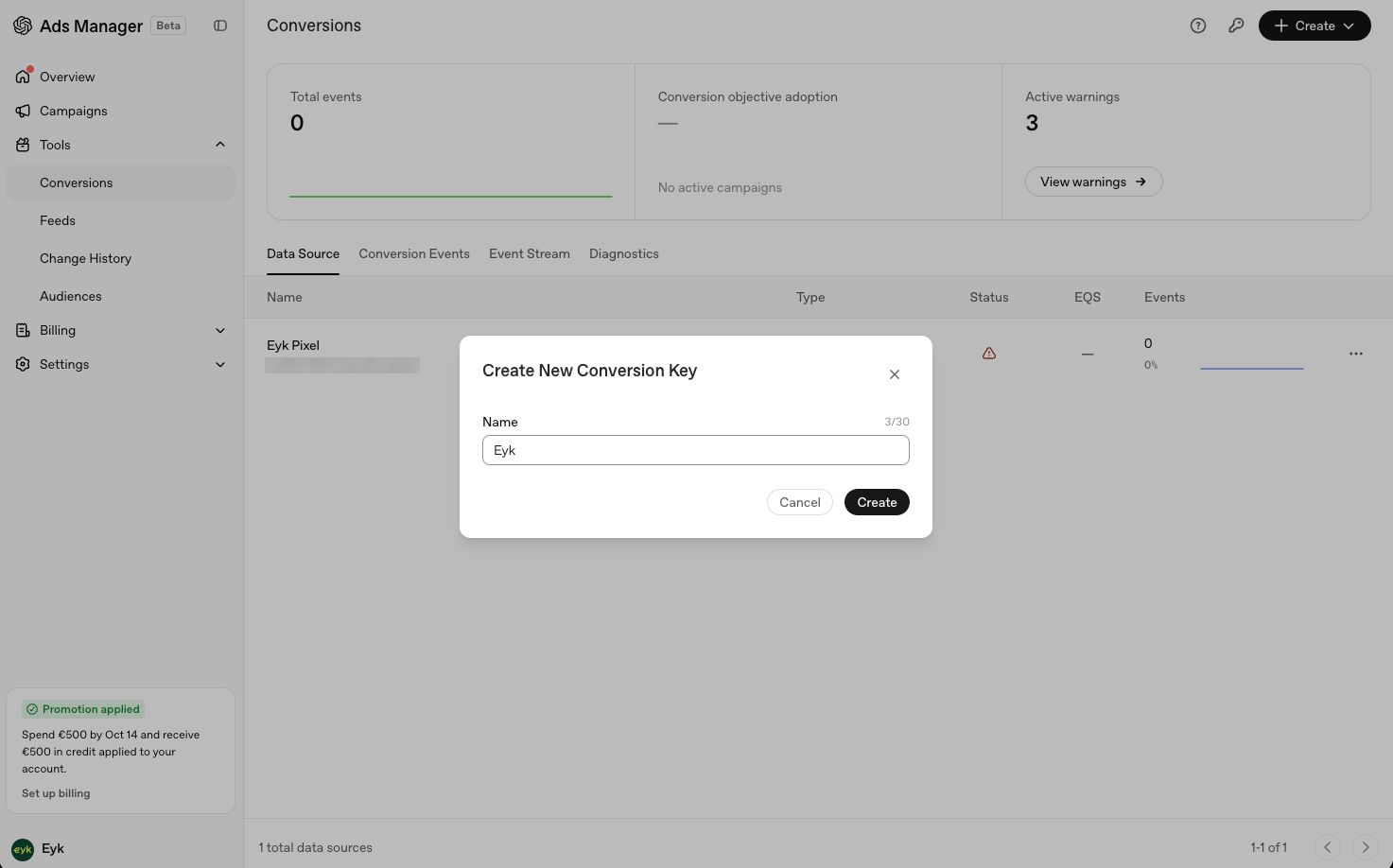Click the Beta label next to Ads Manager
Image resolution: width=1393 pixels, height=868 pixels.
[x=168, y=26]
